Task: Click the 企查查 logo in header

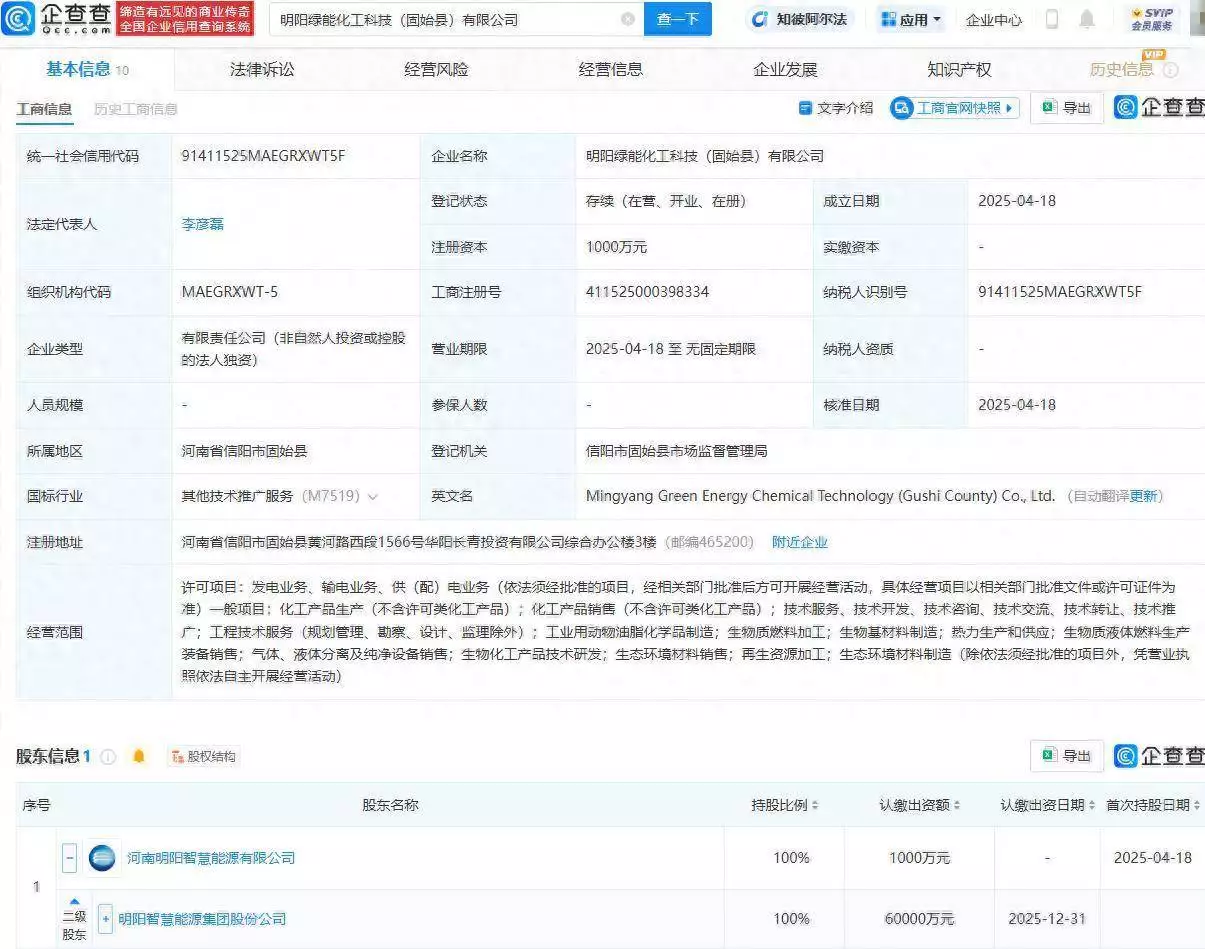Action: click(x=56, y=18)
